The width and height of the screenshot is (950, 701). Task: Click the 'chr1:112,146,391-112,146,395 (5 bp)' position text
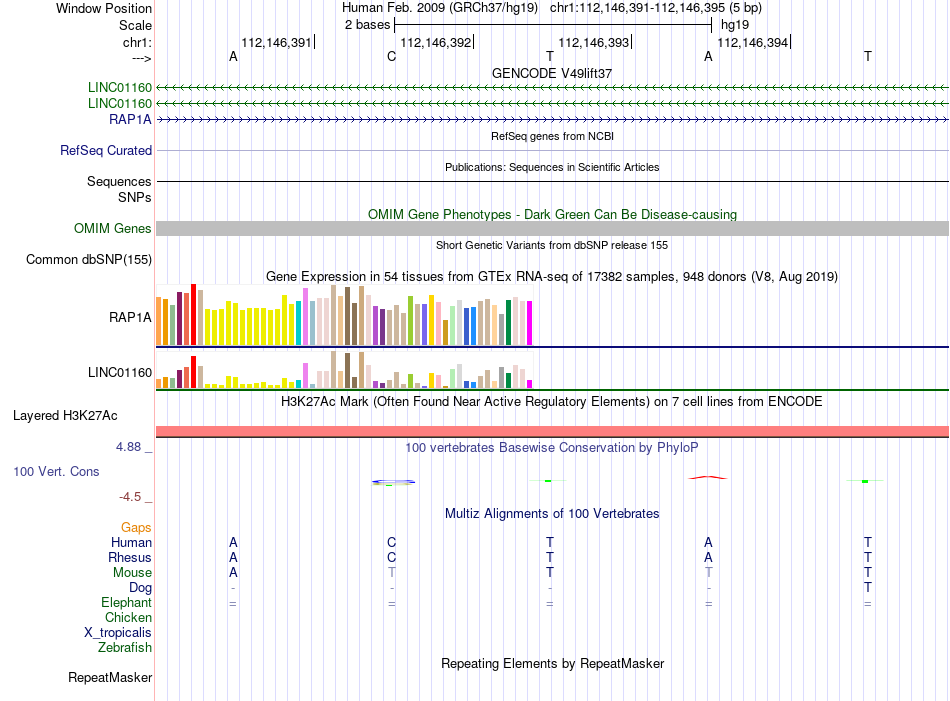[656, 8]
